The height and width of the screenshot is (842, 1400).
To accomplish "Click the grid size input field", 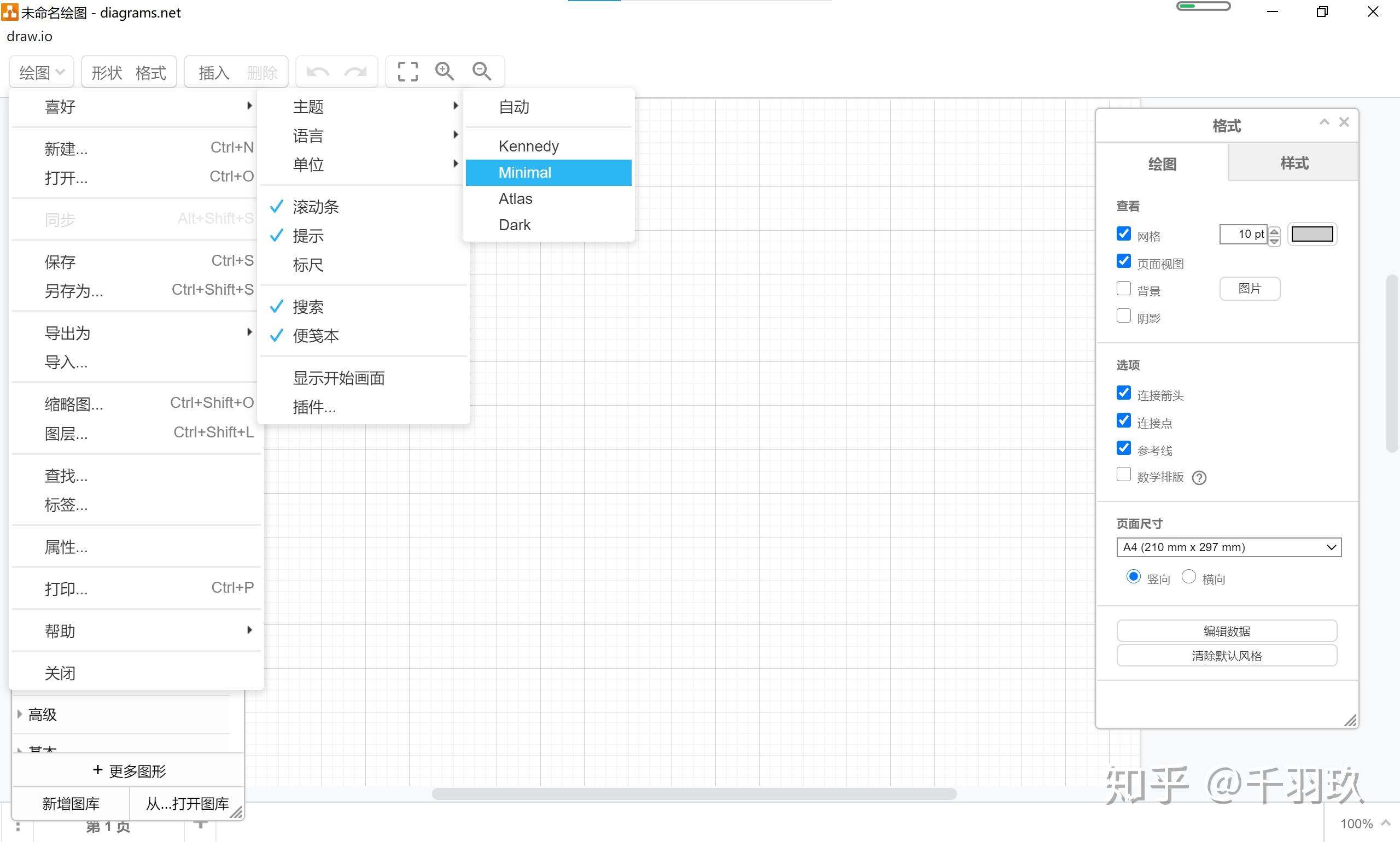I will (1243, 235).
